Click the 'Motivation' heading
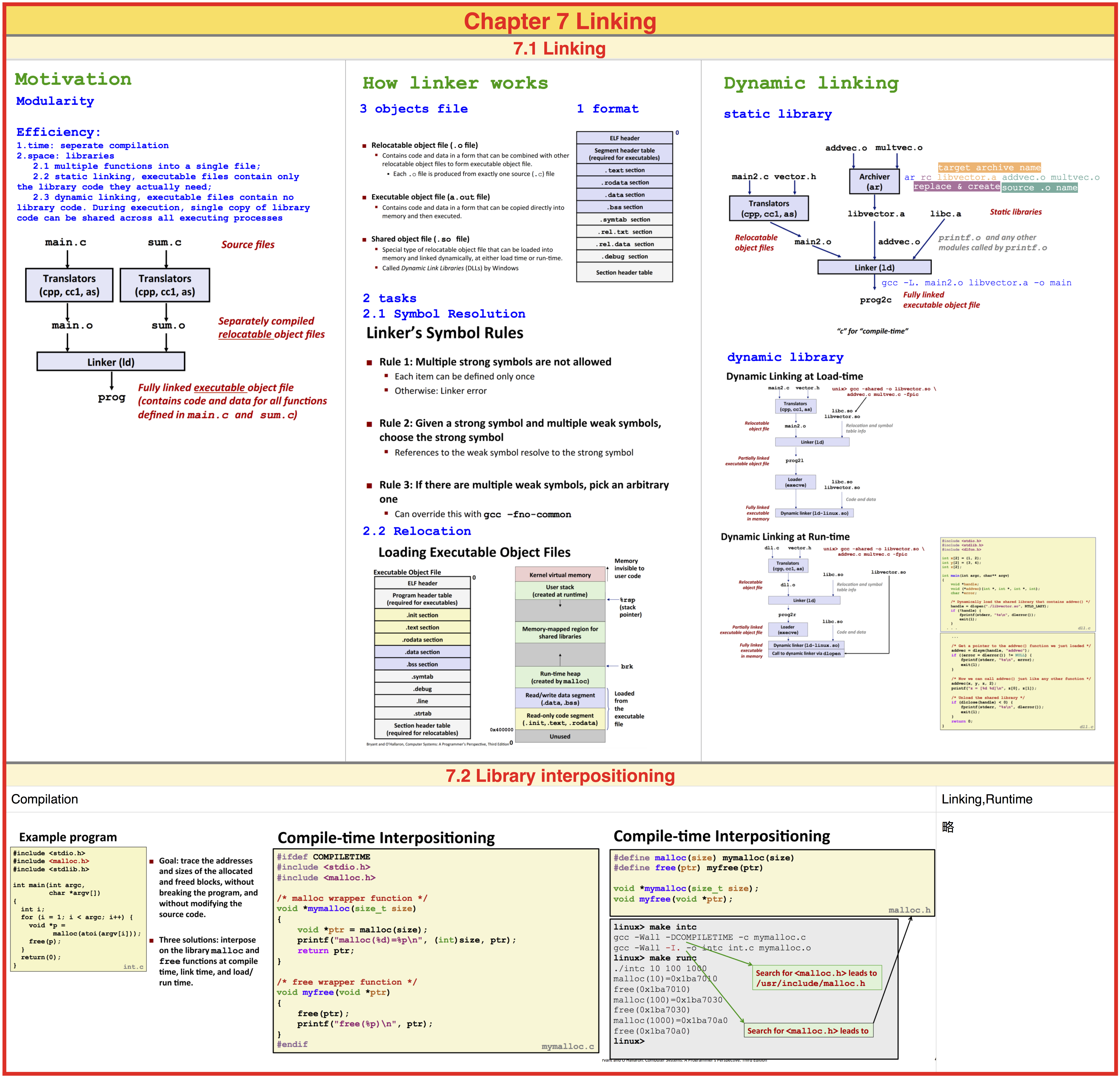 (73, 79)
